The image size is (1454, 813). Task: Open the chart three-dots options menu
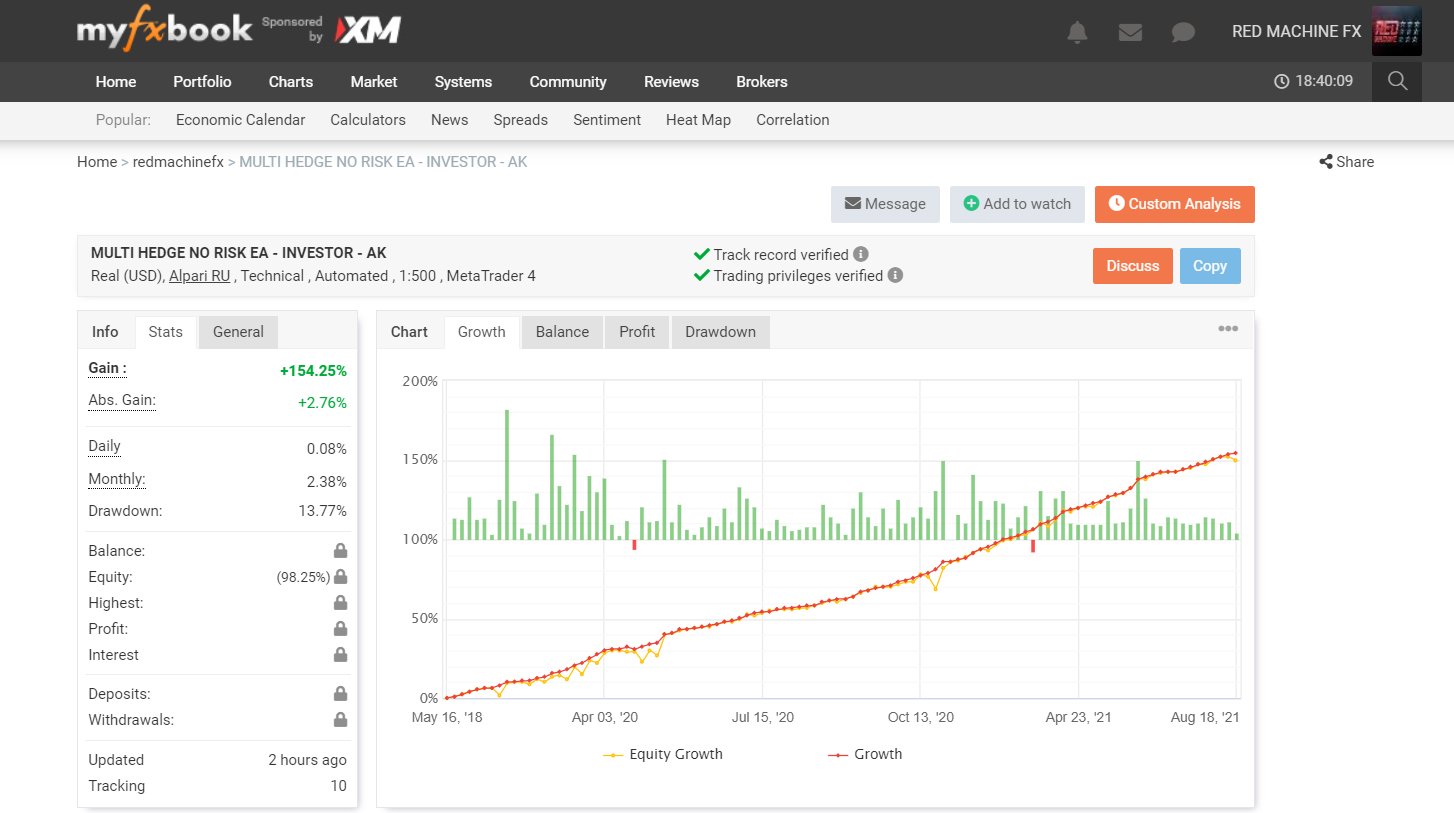pyautogui.click(x=1228, y=329)
